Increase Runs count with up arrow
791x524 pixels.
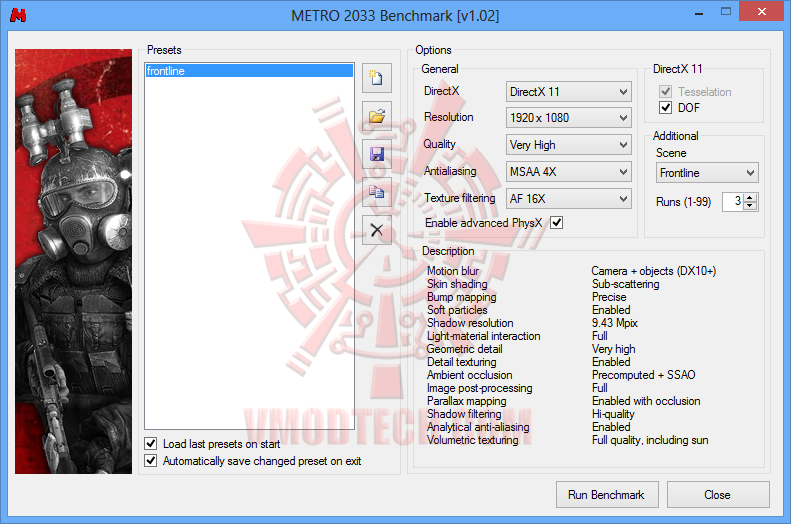coord(750,198)
